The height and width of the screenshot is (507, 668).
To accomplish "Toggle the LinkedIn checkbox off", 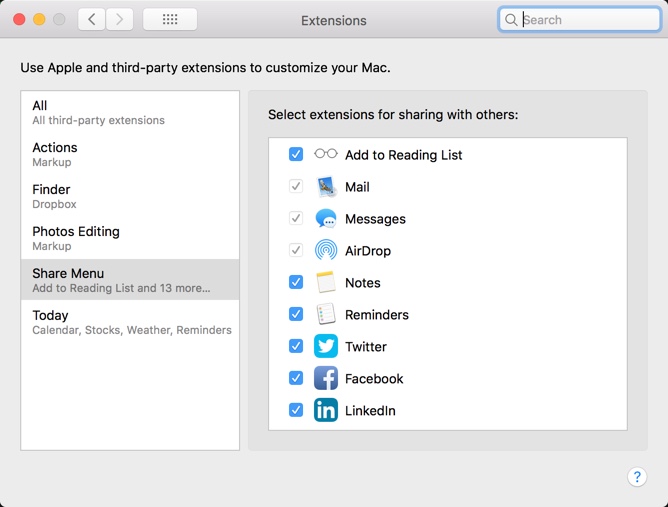I will pyautogui.click(x=296, y=409).
